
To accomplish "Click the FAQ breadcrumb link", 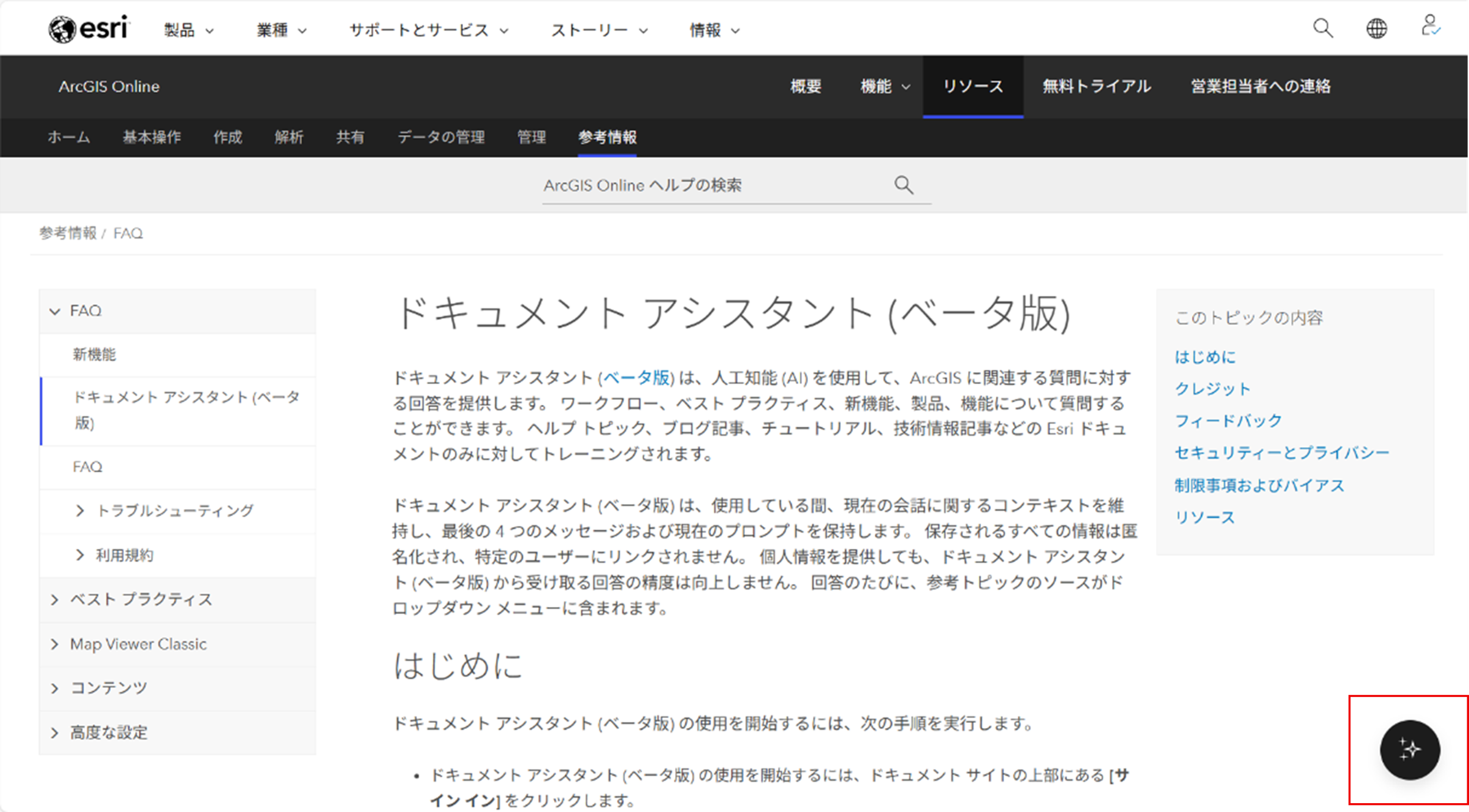I will pos(128,233).
